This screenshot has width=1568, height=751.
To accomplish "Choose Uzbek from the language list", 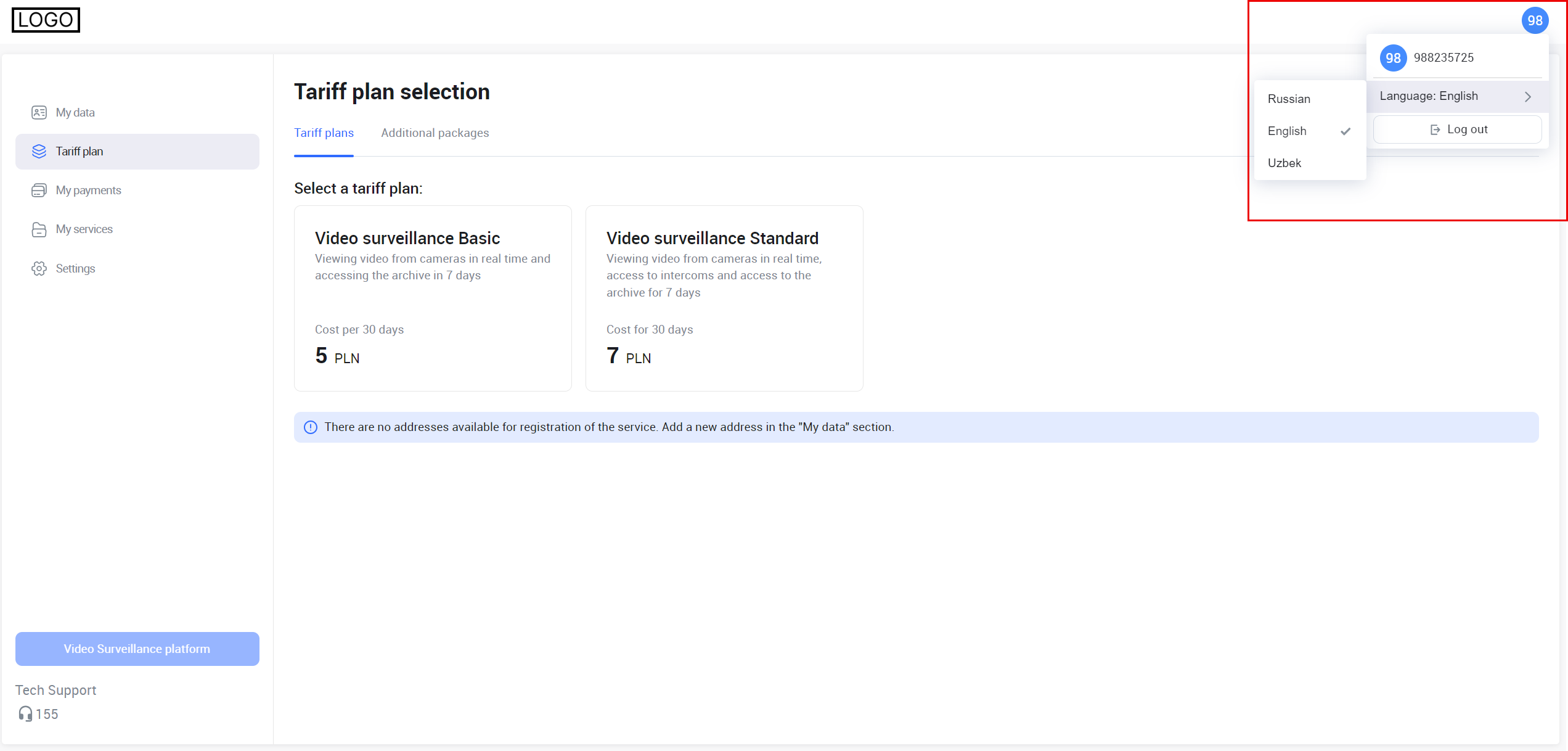I will (x=1284, y=163).
